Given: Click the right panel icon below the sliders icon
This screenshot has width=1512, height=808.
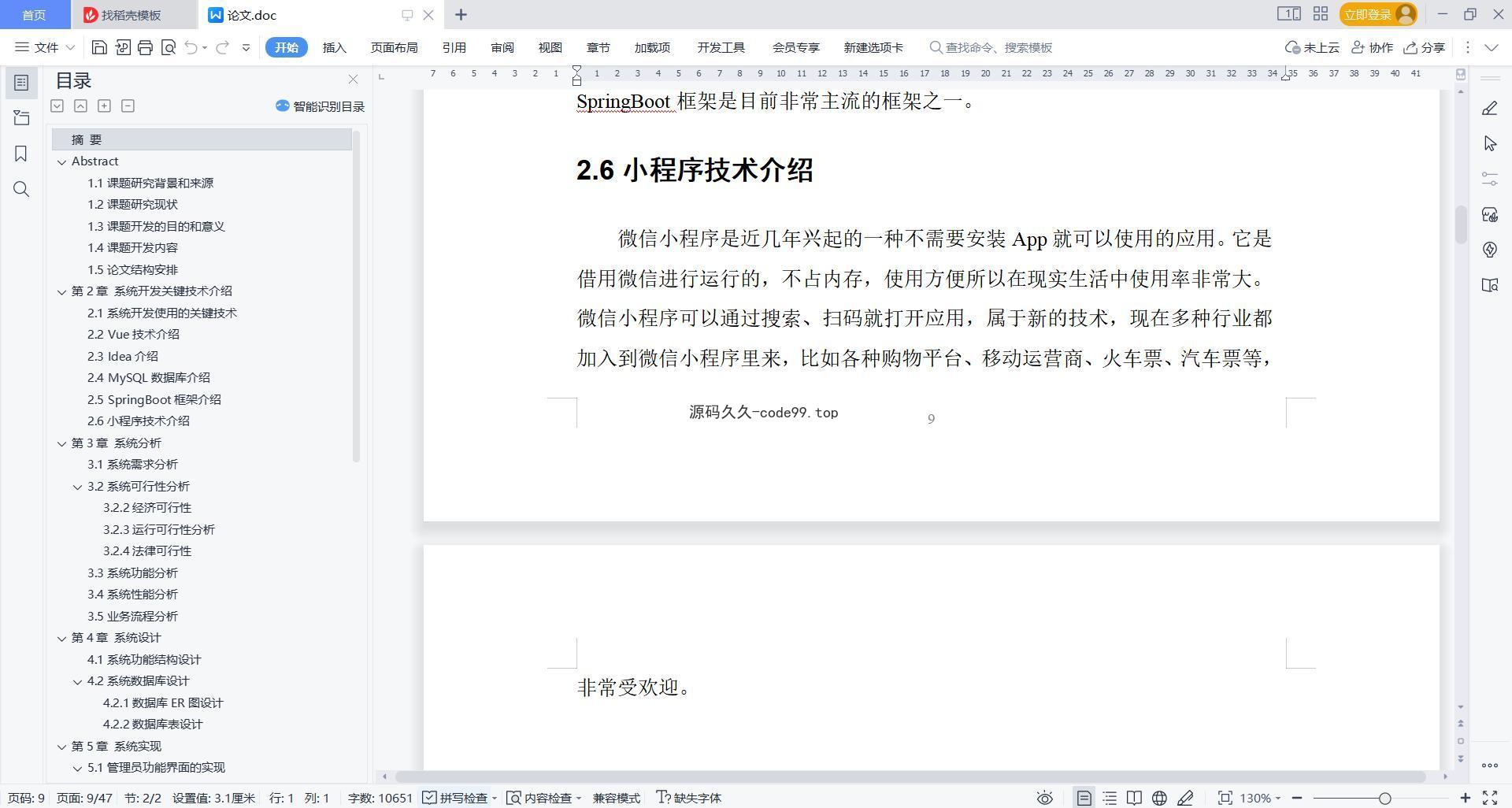Looking at the screenshot, I should tap(1489, 214).
